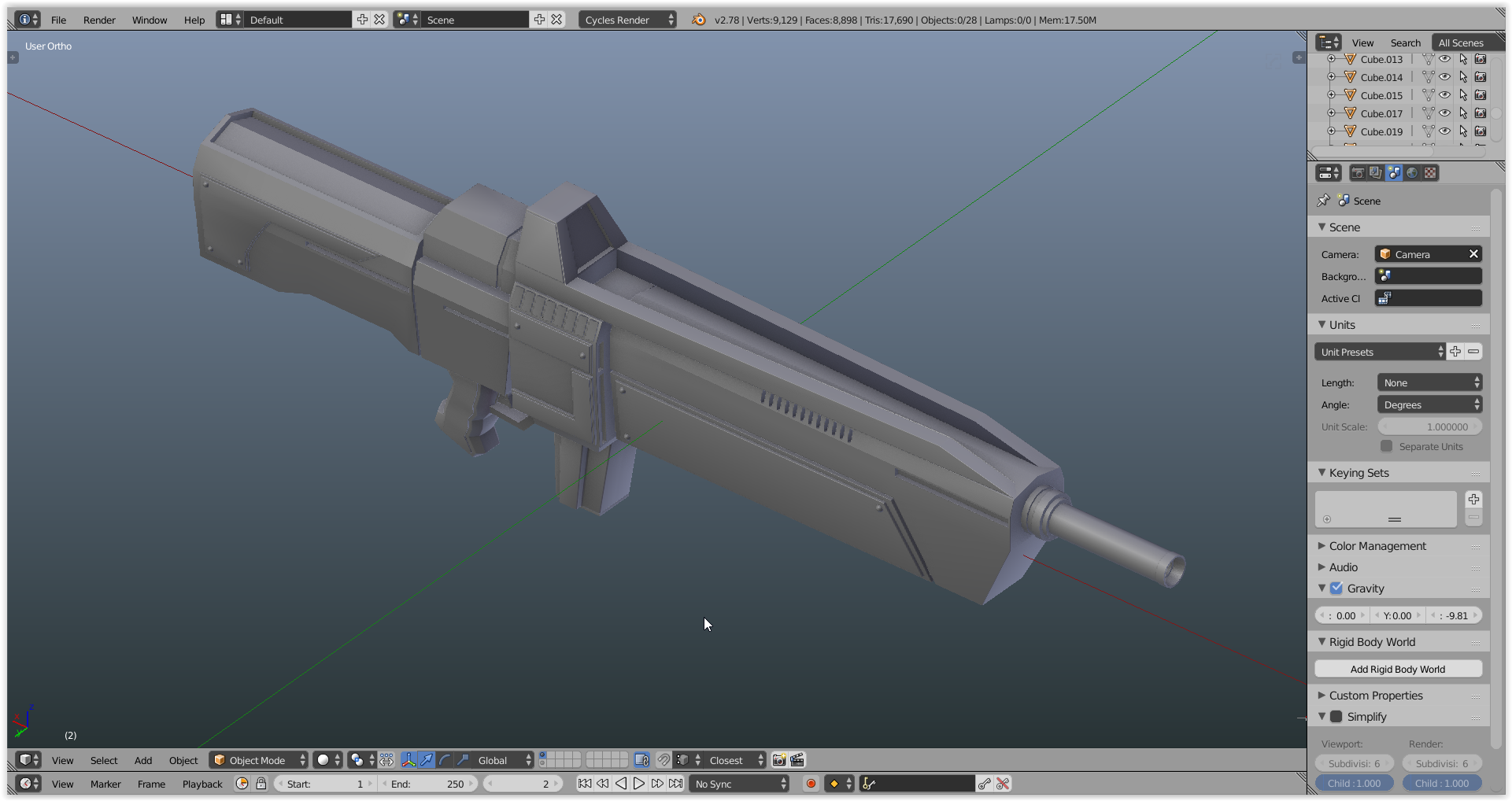The image size is (1512, 801).
Task: Toggle the Gravity checkbox
Action: 1336,589
